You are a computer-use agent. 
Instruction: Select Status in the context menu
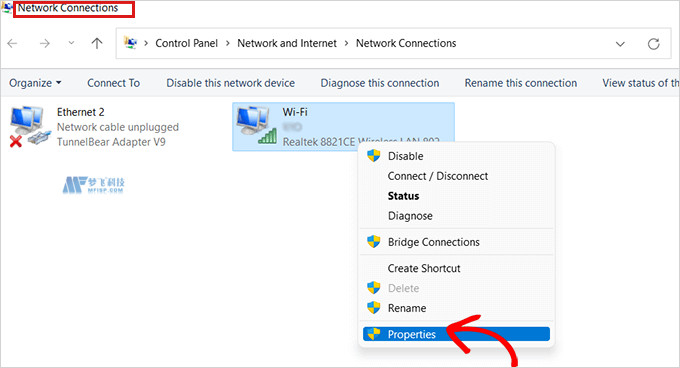click(x=403, y=196)
